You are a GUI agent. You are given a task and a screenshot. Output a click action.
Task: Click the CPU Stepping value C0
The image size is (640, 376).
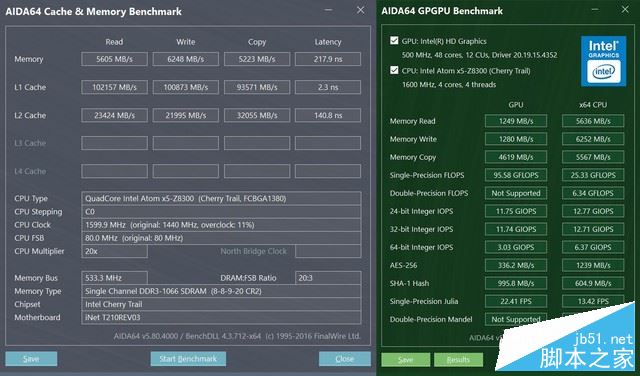click(x=221, y=211)
